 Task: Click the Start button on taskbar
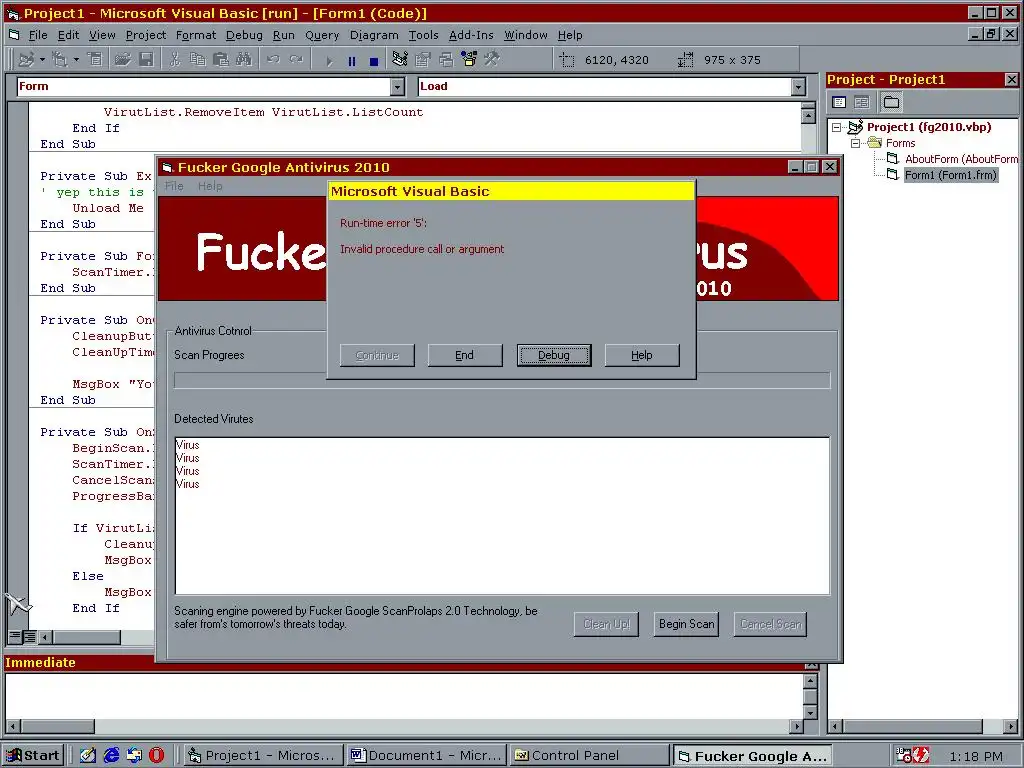pyautogui.click(x=33, y=756)
